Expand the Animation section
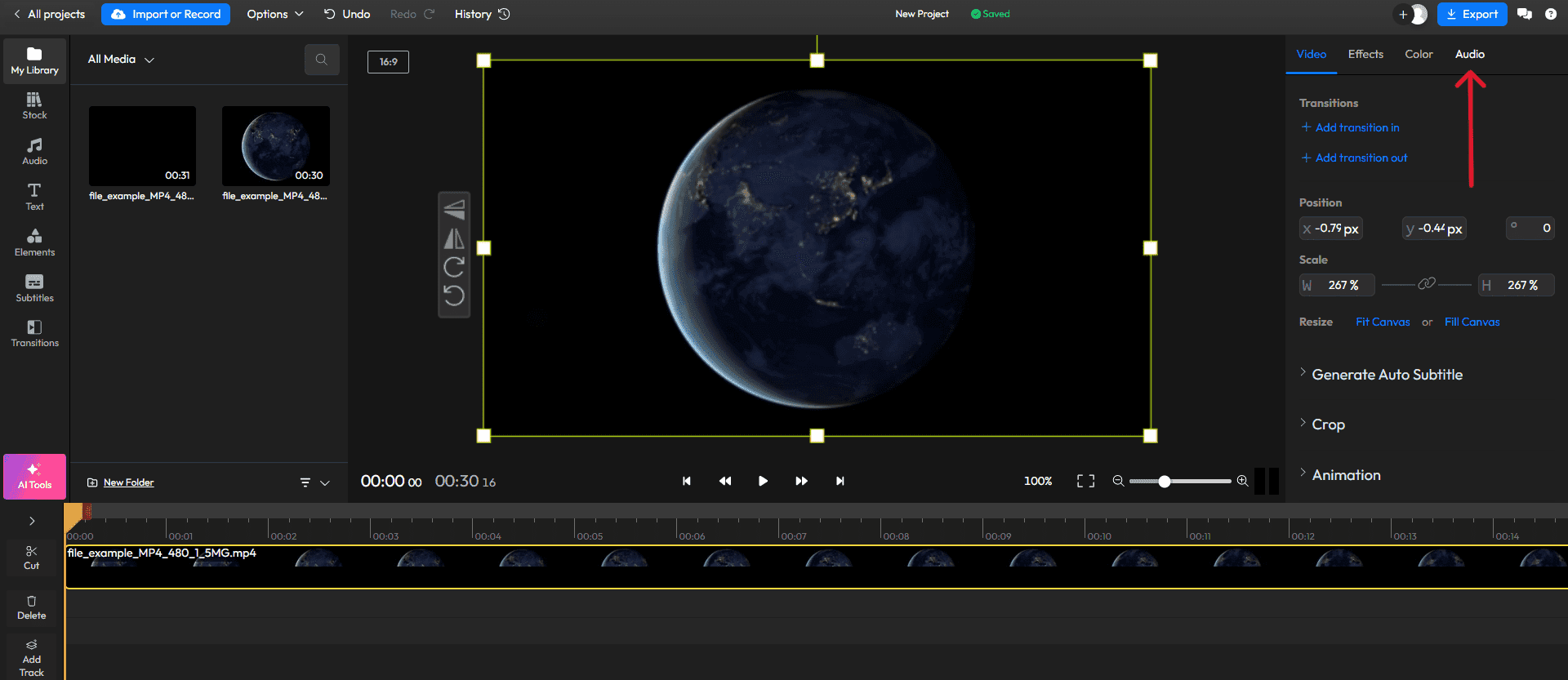Image resolution: width=1568 pixels, height=680 pixels. pos(1340,475)
